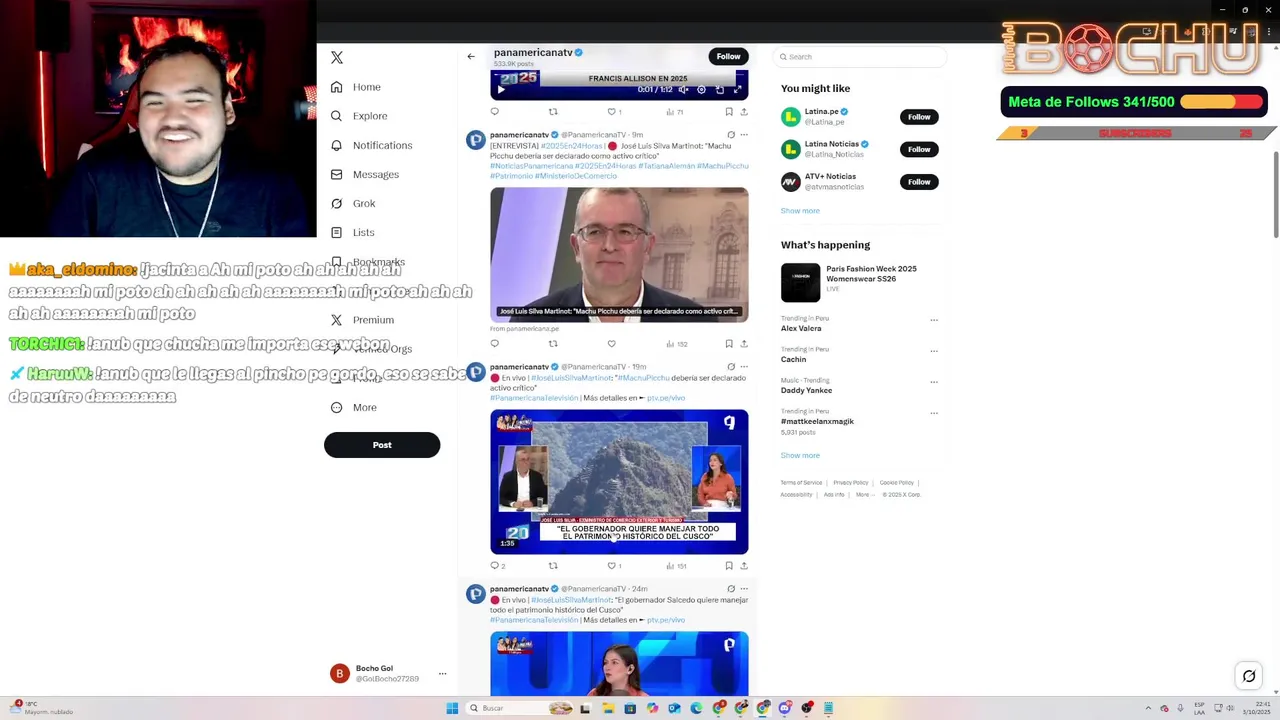Follow Latina Noticias suggestion
Screen dimensions: 1280x720
point(919,149)
